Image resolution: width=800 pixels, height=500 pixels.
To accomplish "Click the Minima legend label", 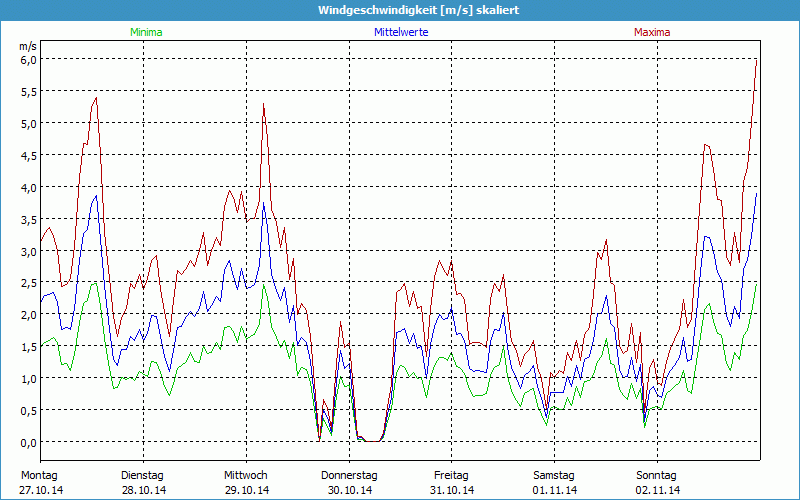I will 146,32.
